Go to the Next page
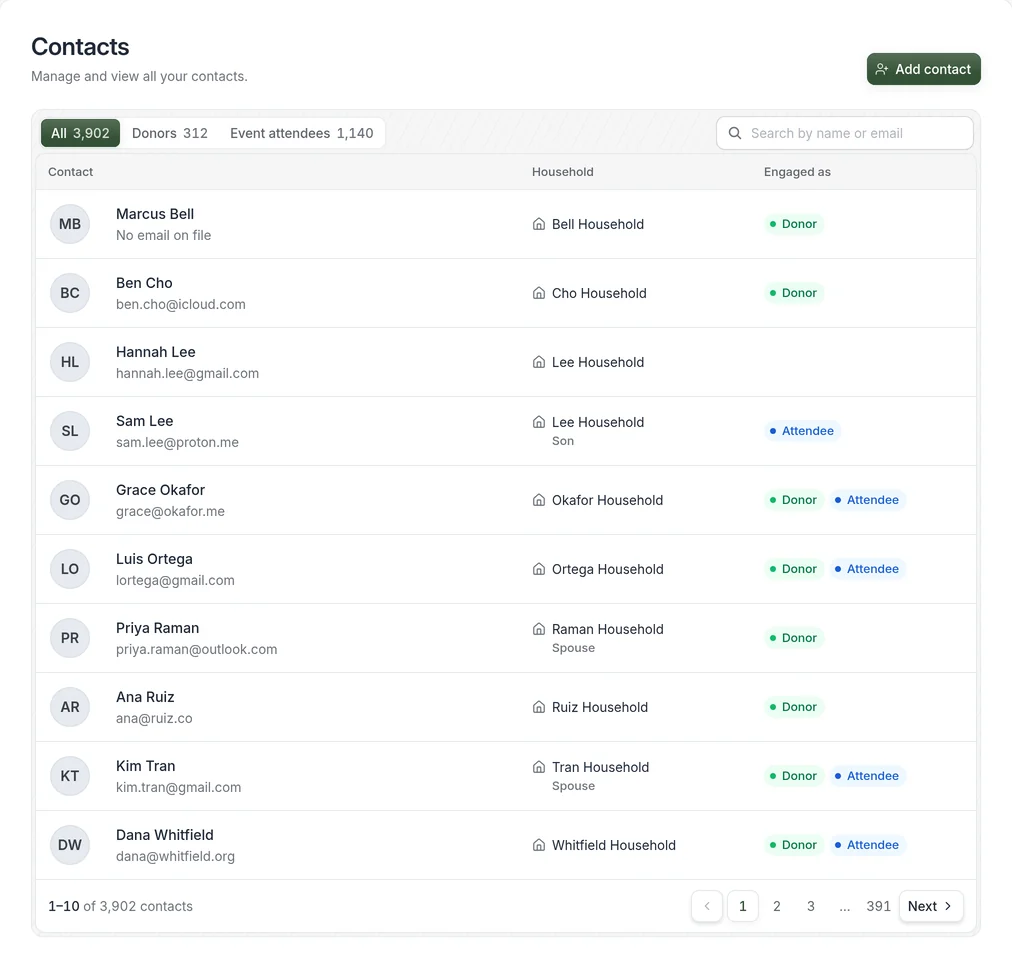The height and width of the screenshot is (969, 1012). 931,906
